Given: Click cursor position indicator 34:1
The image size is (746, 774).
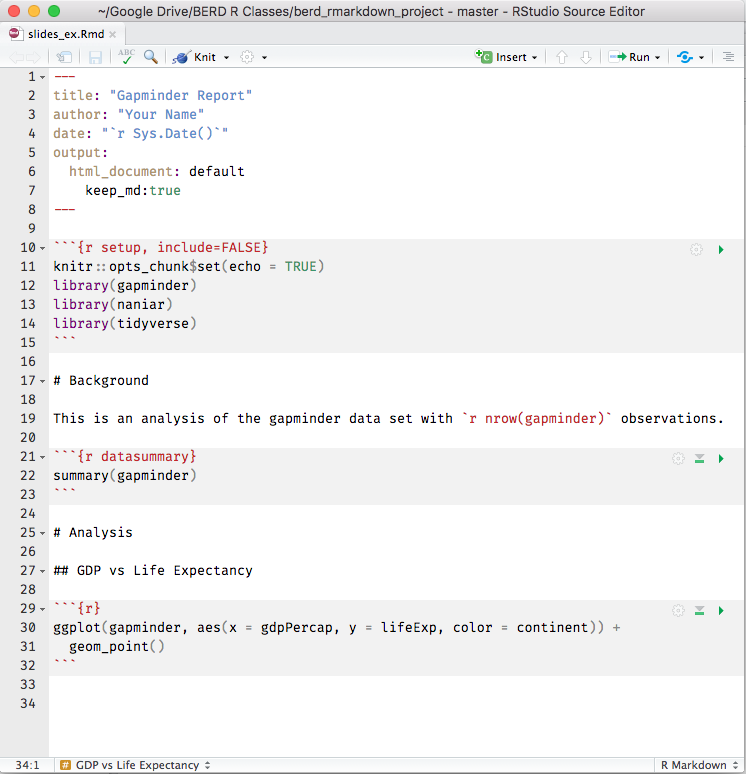Looking at the screenshot, I should (x=27, y=765).
